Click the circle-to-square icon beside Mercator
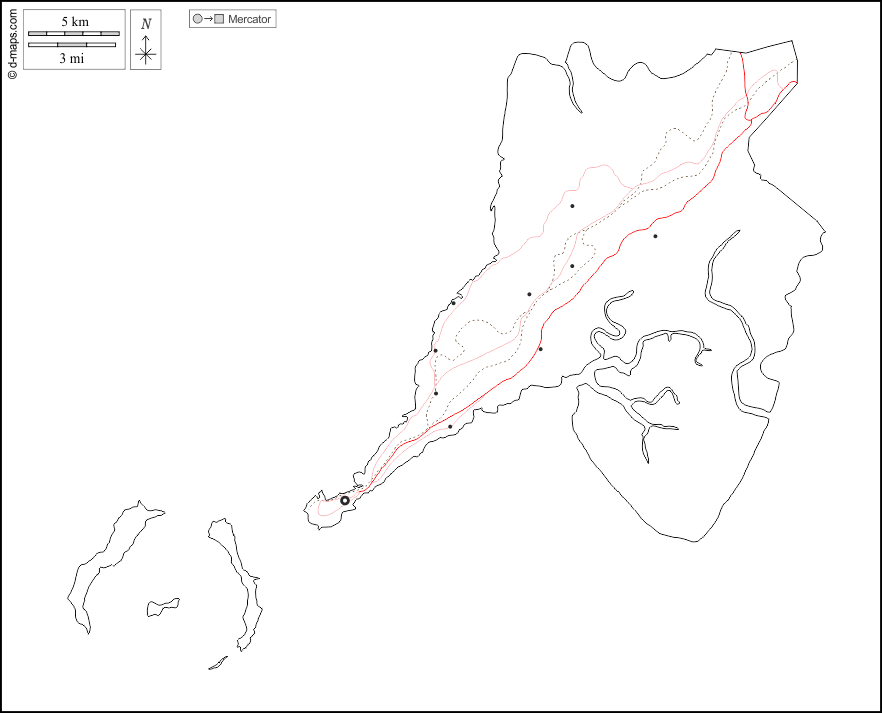This screenshot has width=882, height=713. coord(209,19)
